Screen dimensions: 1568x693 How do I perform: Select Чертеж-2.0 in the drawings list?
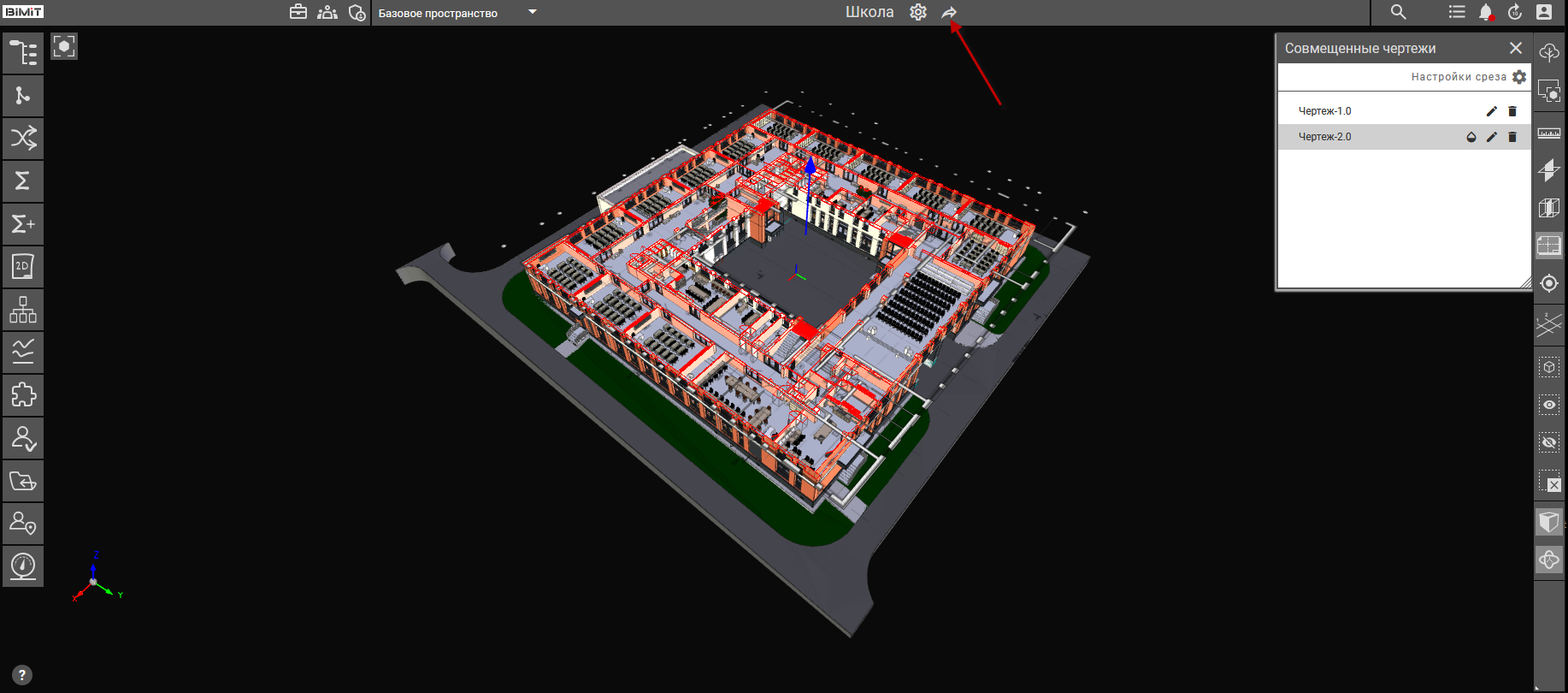[x=1325, y=137]
